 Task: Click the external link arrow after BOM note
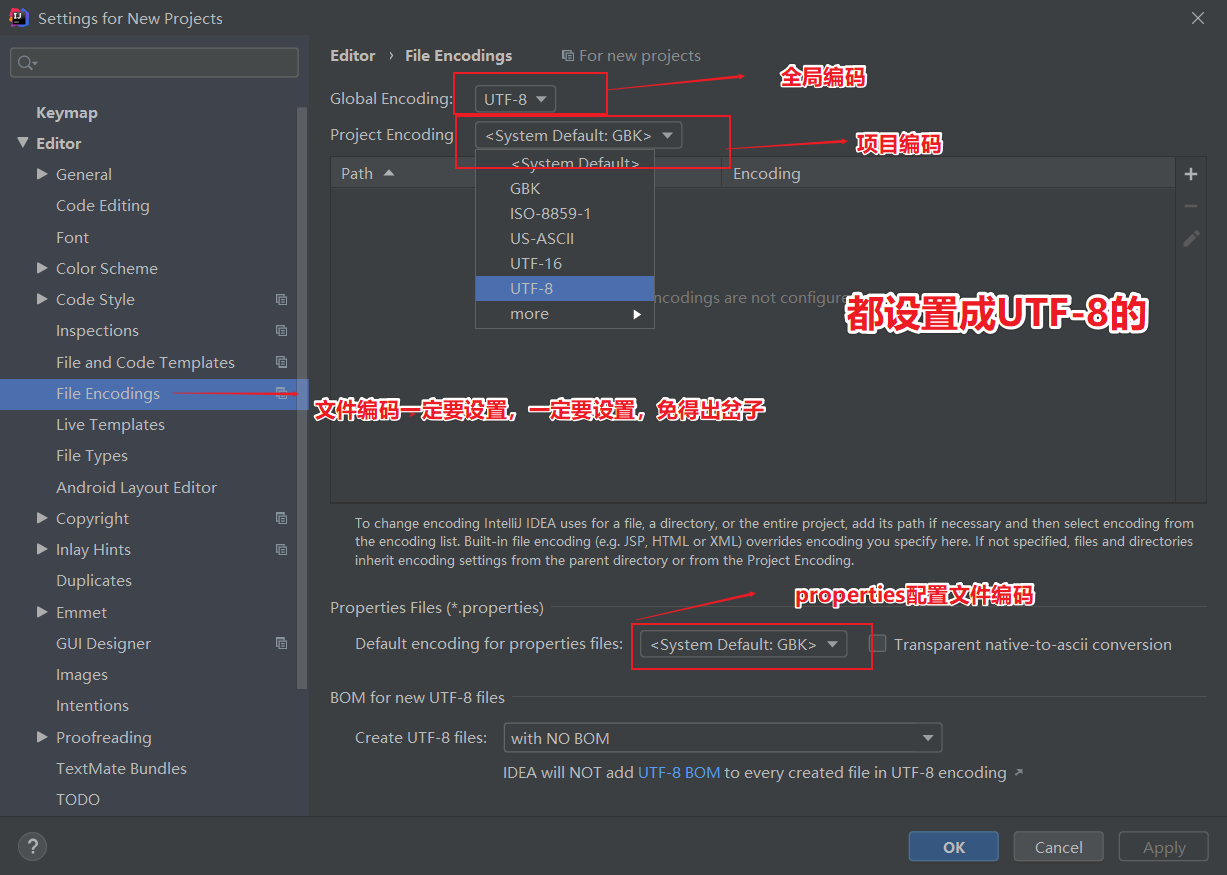click(x=1019, y=772)
